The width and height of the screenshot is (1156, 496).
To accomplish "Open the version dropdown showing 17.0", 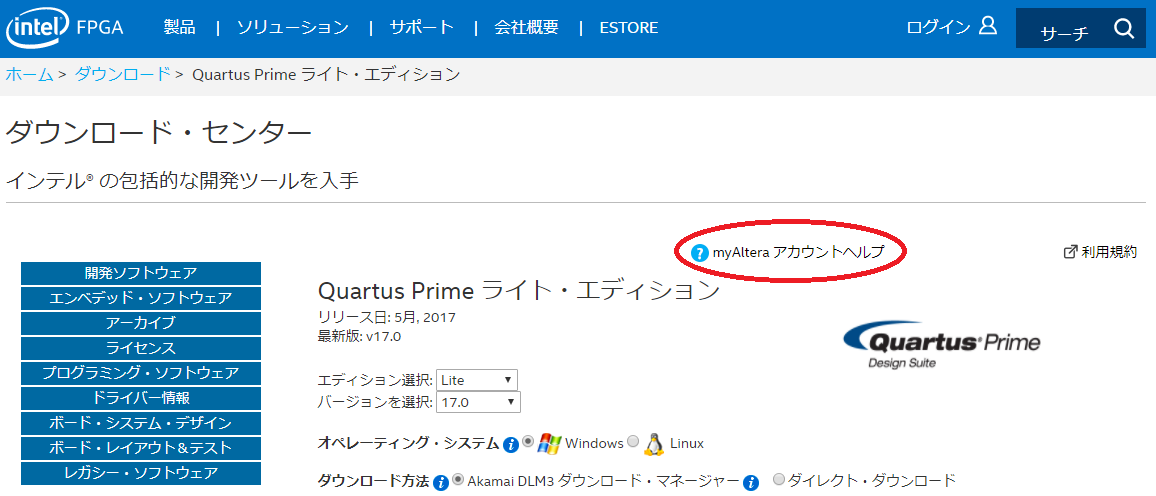I will pos(478,402).
